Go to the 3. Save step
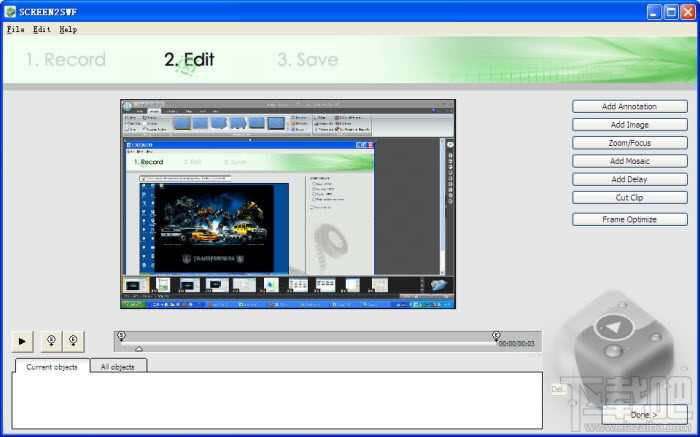 (308, 59)
